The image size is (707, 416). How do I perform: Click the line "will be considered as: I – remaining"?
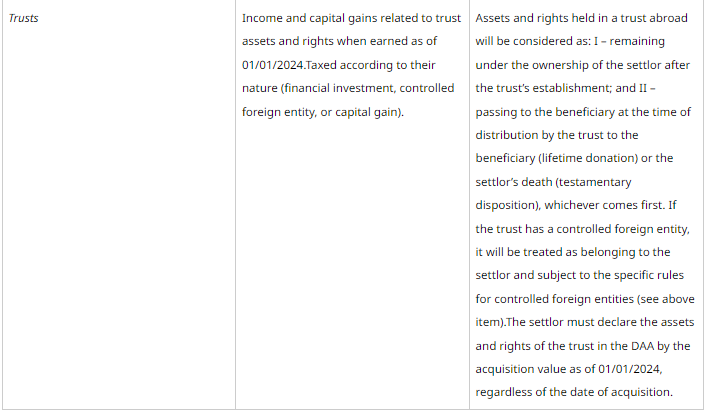pos(570,42)
